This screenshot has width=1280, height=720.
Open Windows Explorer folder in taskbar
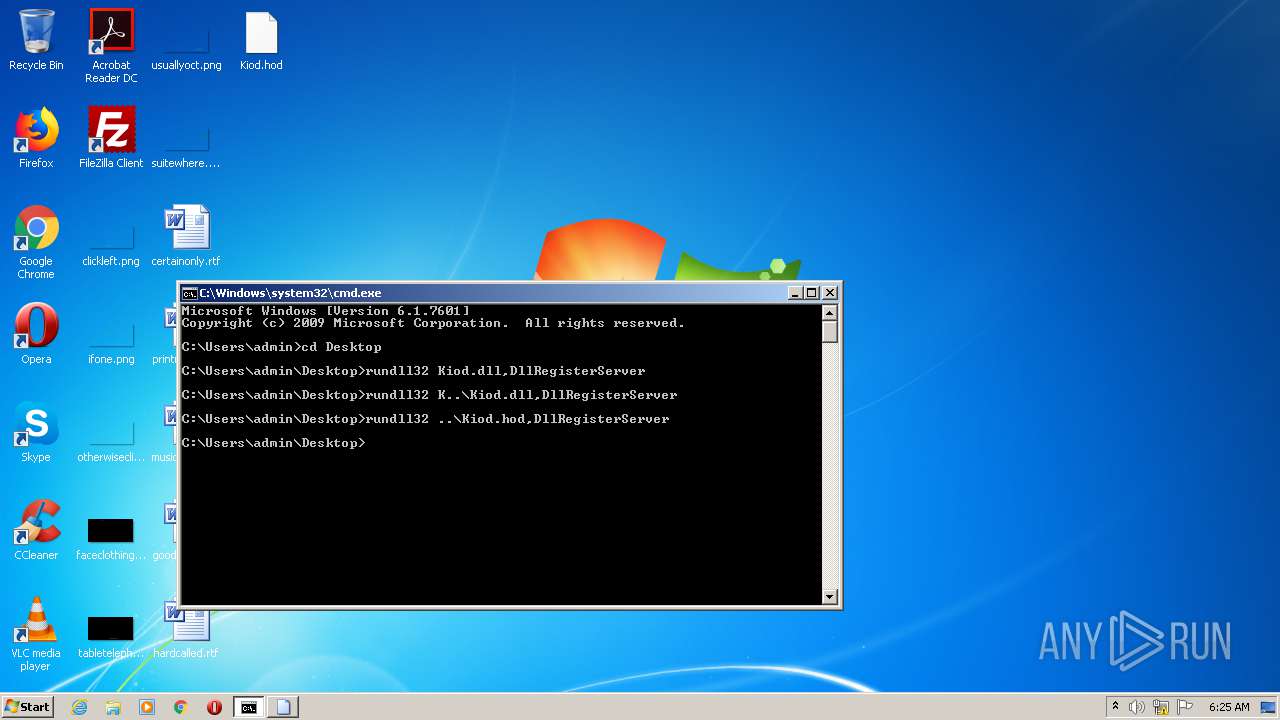113,707
